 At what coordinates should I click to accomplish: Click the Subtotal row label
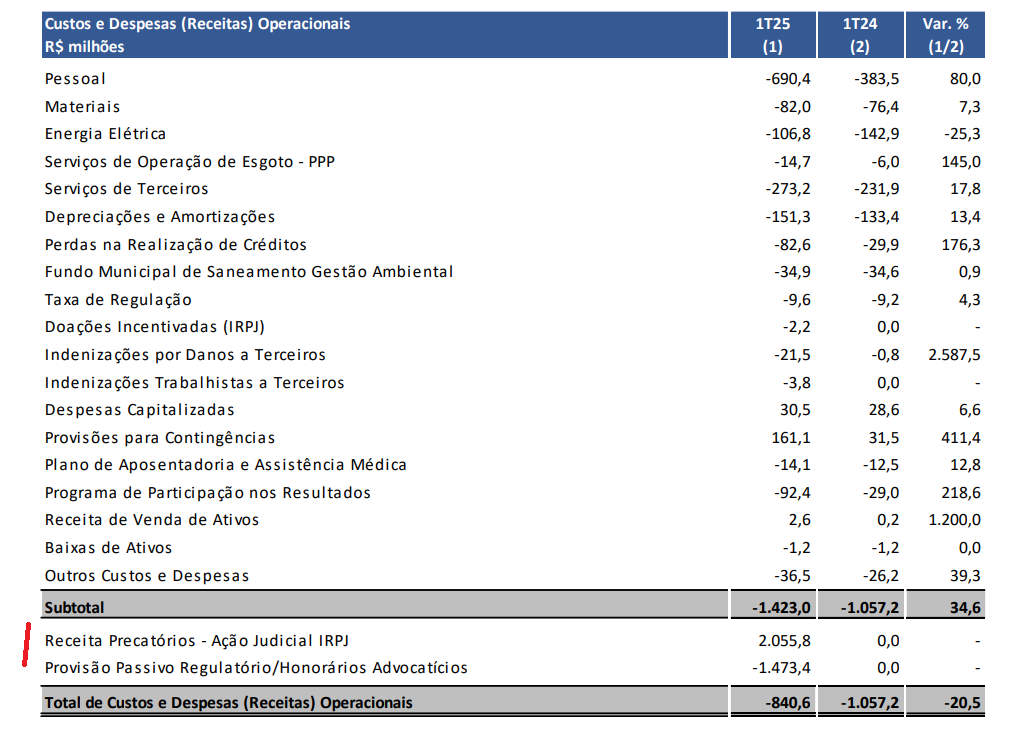coord(74,608)
